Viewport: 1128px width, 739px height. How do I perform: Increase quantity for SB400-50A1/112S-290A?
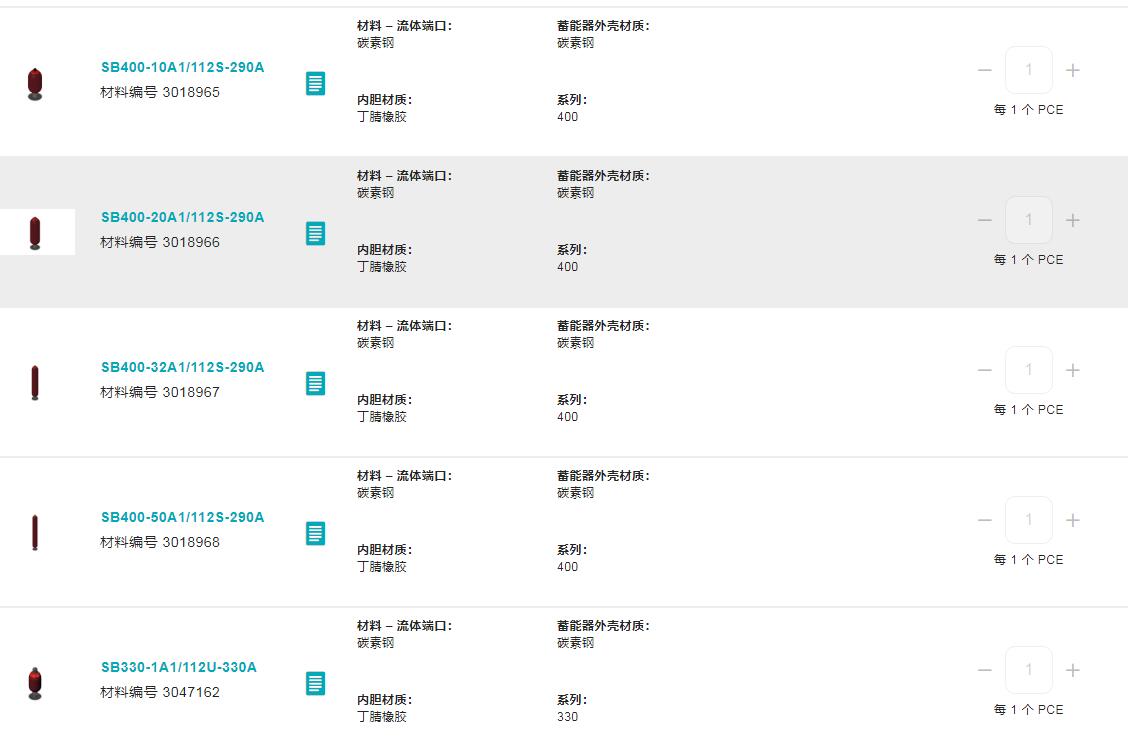point(1073,520)
